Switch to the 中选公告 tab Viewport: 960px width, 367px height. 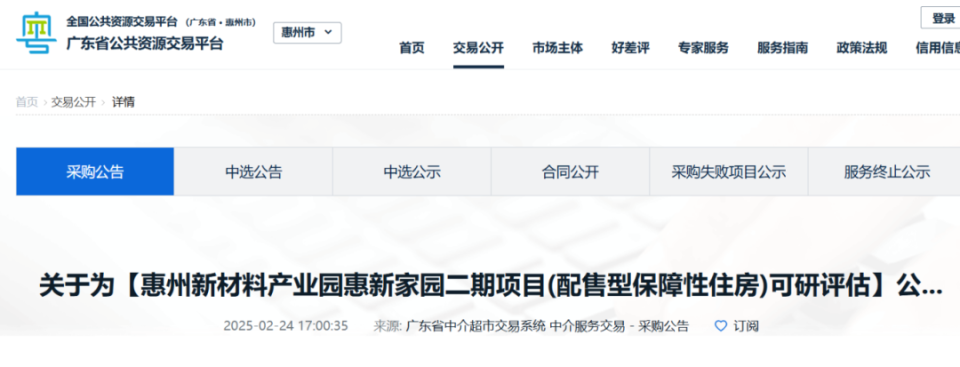(x=253, y=172)
